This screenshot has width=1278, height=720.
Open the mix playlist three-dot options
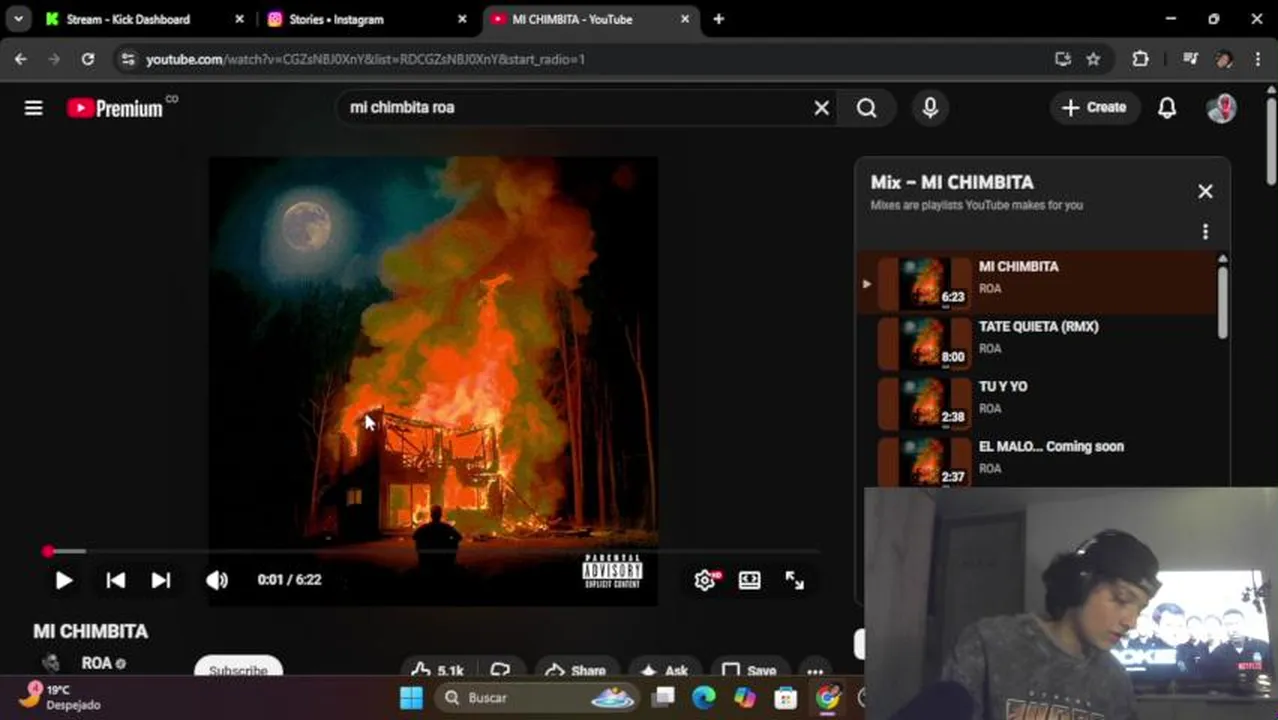tap(1205, 232)
